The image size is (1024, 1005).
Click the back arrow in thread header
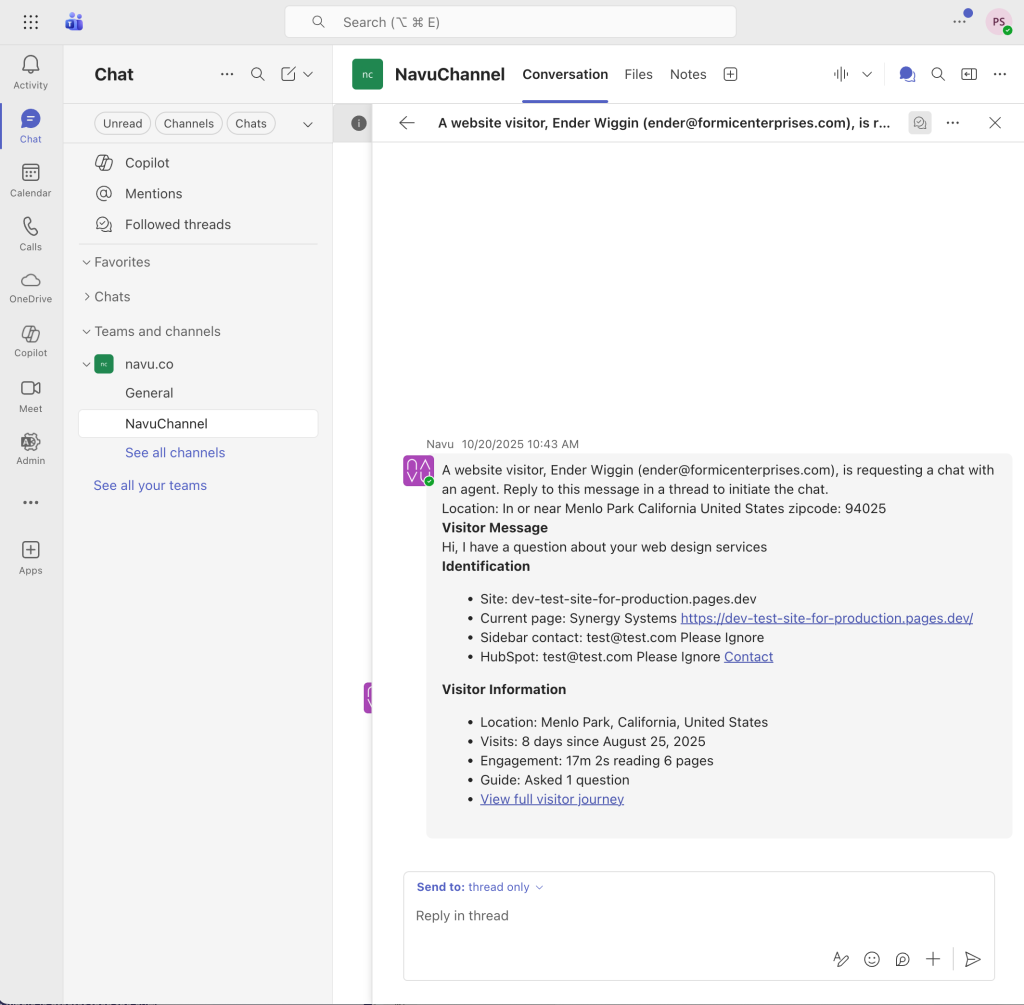(406, 123)
